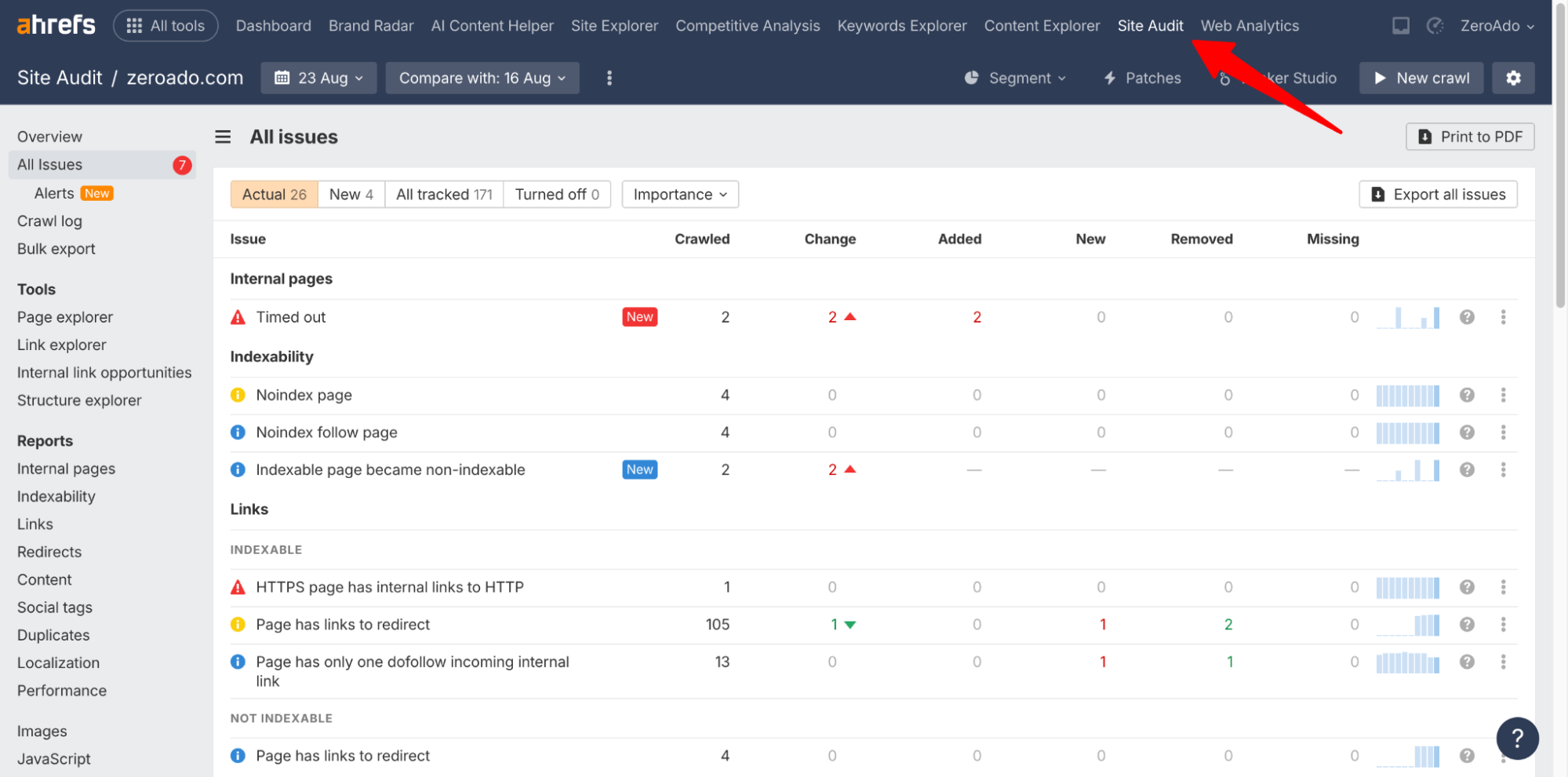Switch to Site Explorer
Viewport: 1568px width, 777px height.
click(614, 26)
